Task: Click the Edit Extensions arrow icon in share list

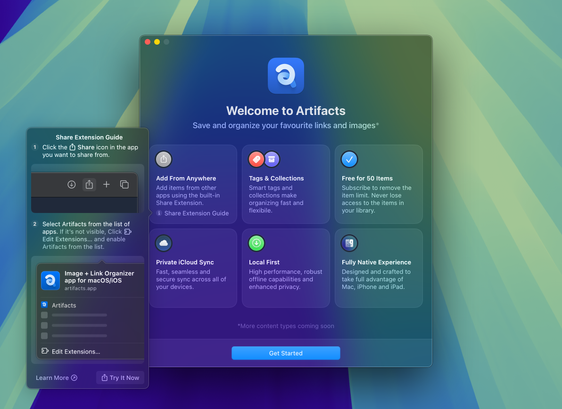Action: pyautogui.click(x=45, y=351)
